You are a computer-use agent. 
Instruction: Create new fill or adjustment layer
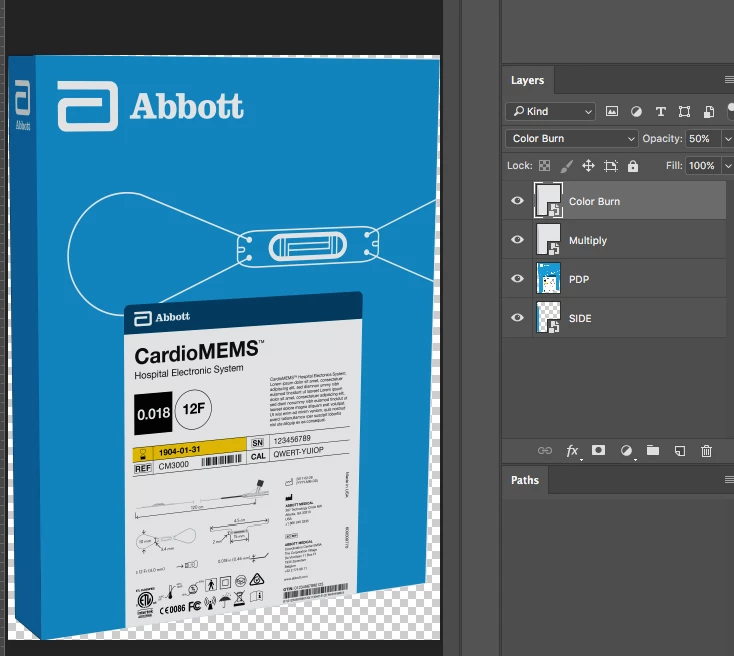[x=626, y=451]
